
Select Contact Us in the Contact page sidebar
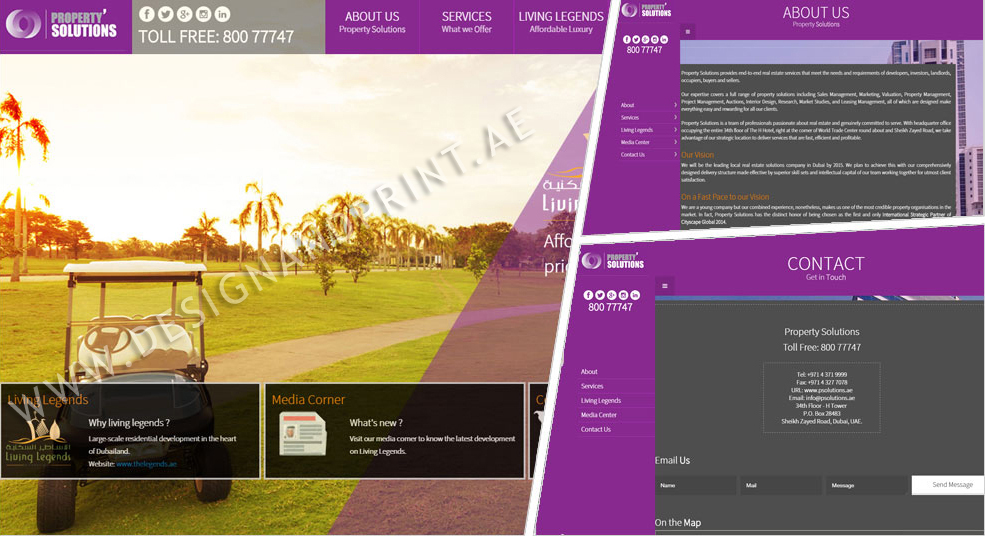596,429
